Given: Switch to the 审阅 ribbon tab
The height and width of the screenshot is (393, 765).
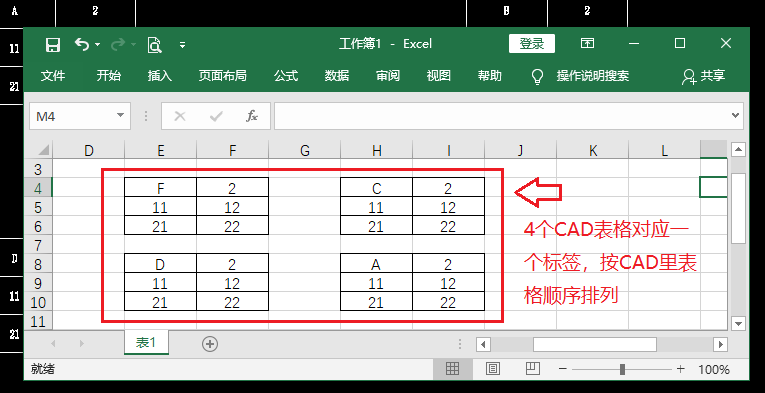Looking at the screenshot, I should [388, 76].
